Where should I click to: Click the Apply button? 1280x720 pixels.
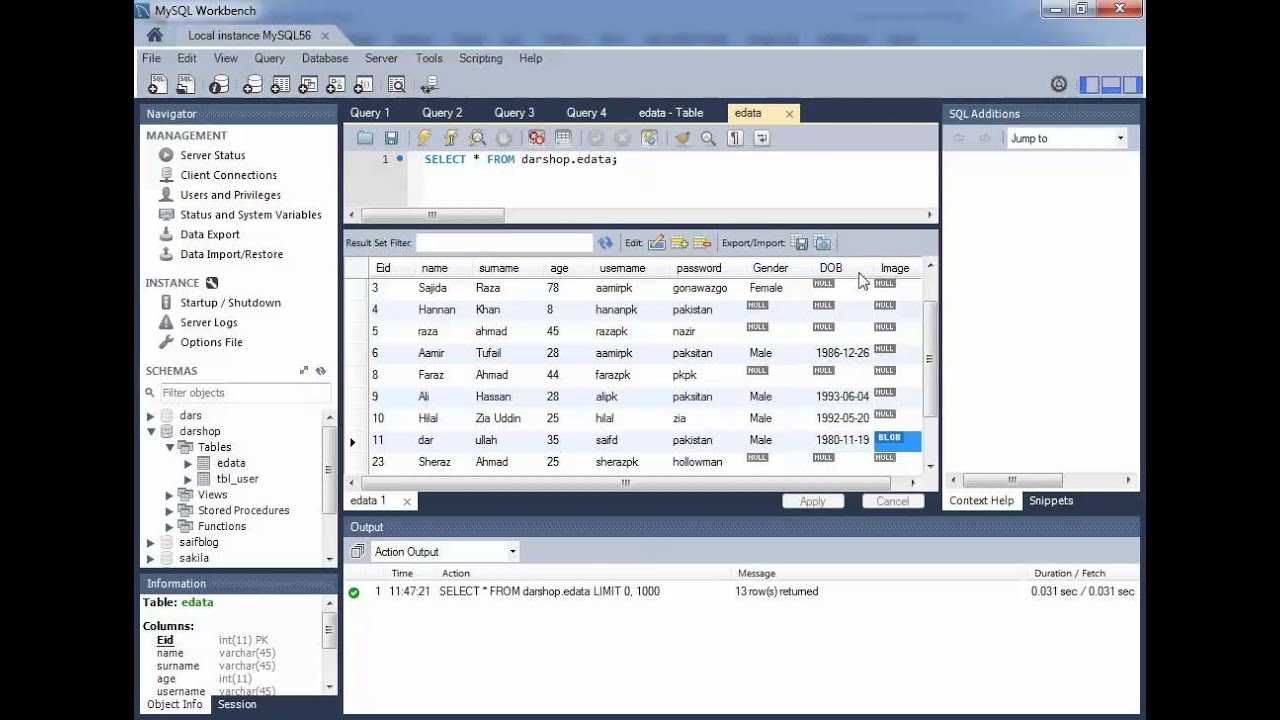(x=813, y=501)
